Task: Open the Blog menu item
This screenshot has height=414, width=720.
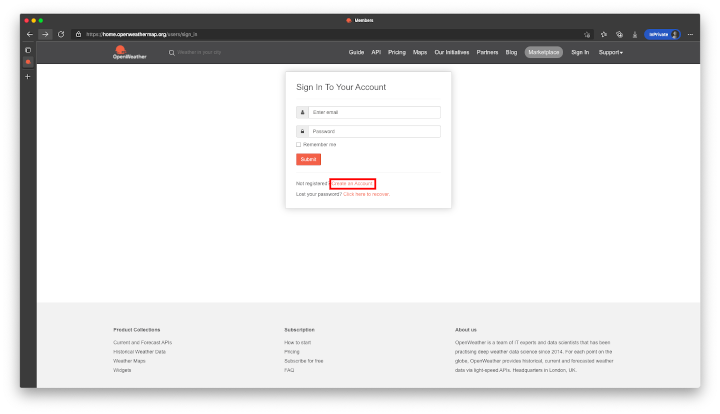Action: pos(511,52)
